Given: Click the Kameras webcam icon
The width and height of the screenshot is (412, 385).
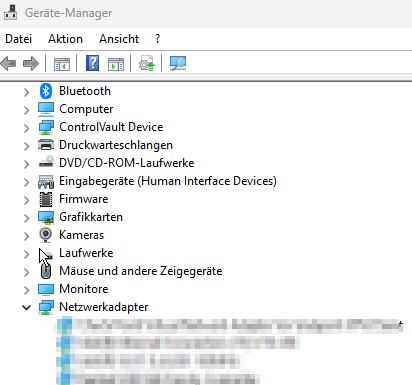Looking at the screenshot, I should click(46, 235).
